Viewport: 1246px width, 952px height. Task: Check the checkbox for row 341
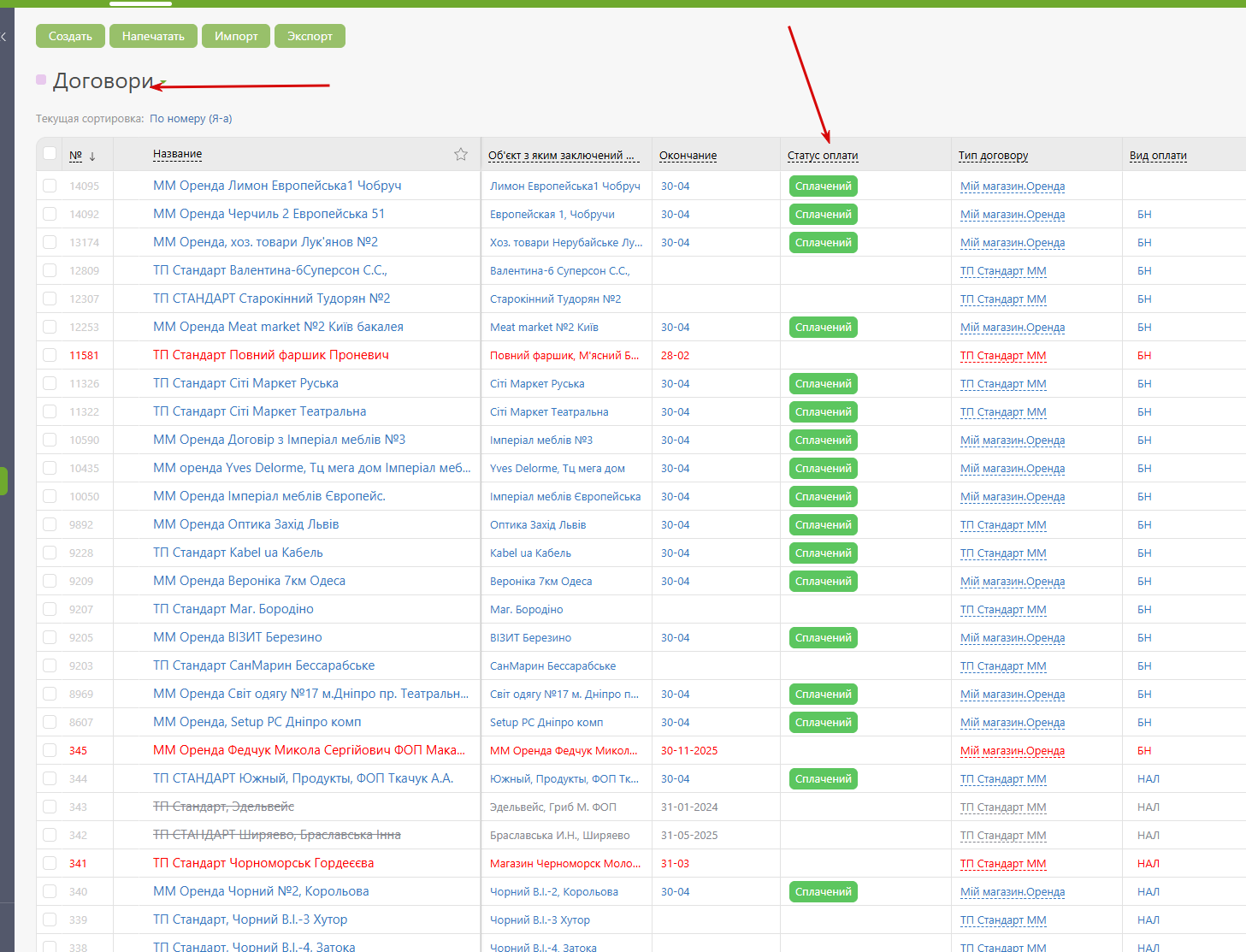[50, 863]
